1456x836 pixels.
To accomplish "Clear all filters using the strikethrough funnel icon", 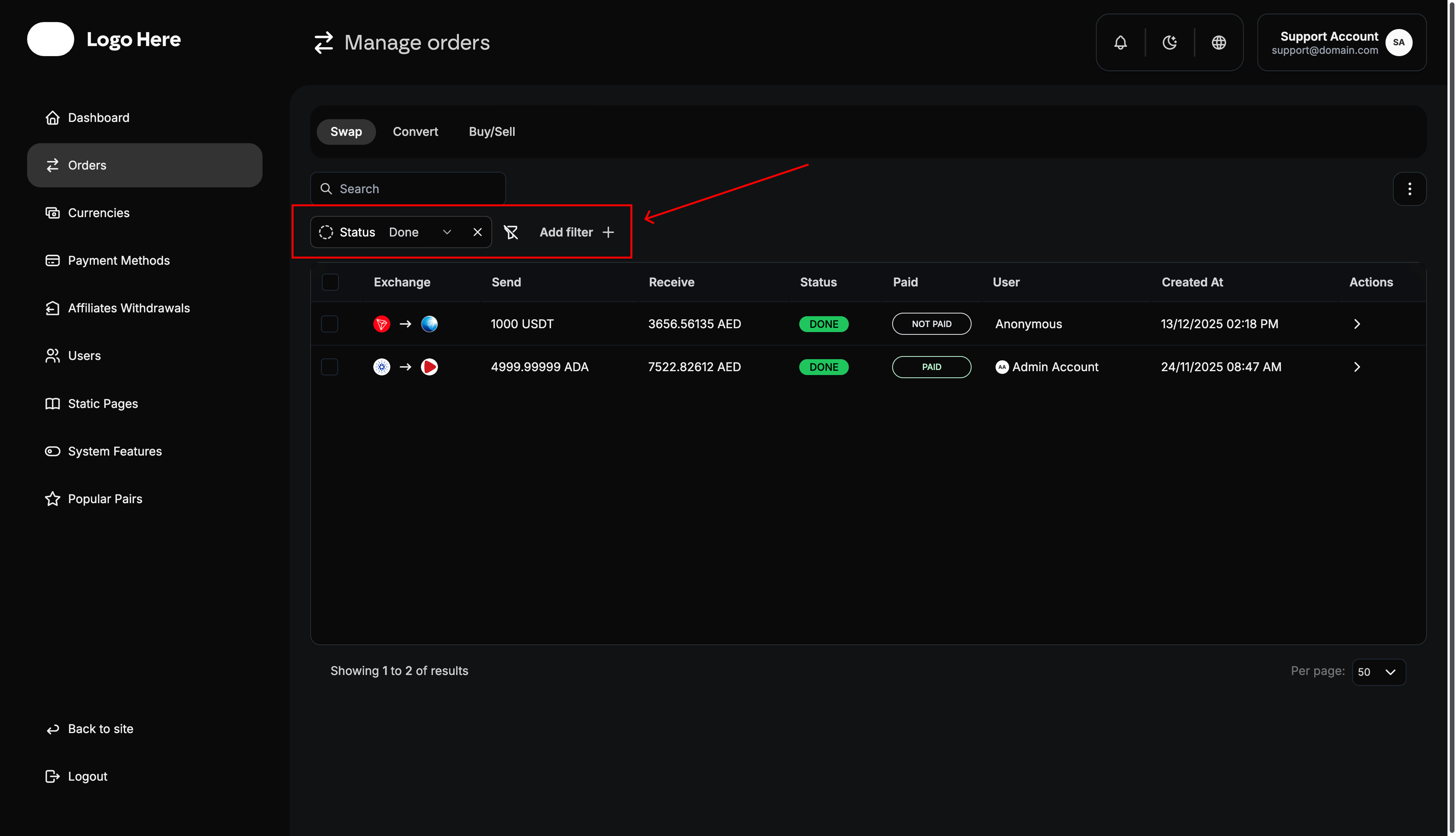I will pos(511,232).
